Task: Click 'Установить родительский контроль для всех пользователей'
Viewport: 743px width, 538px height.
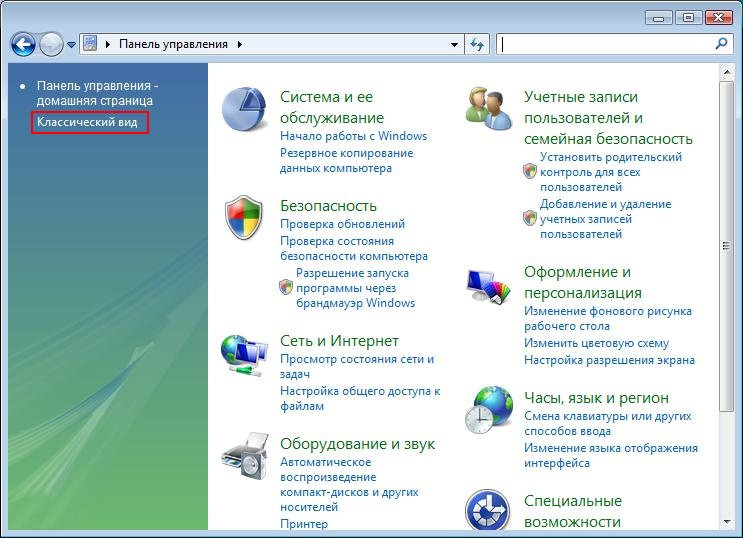Action: coord(611,172)
